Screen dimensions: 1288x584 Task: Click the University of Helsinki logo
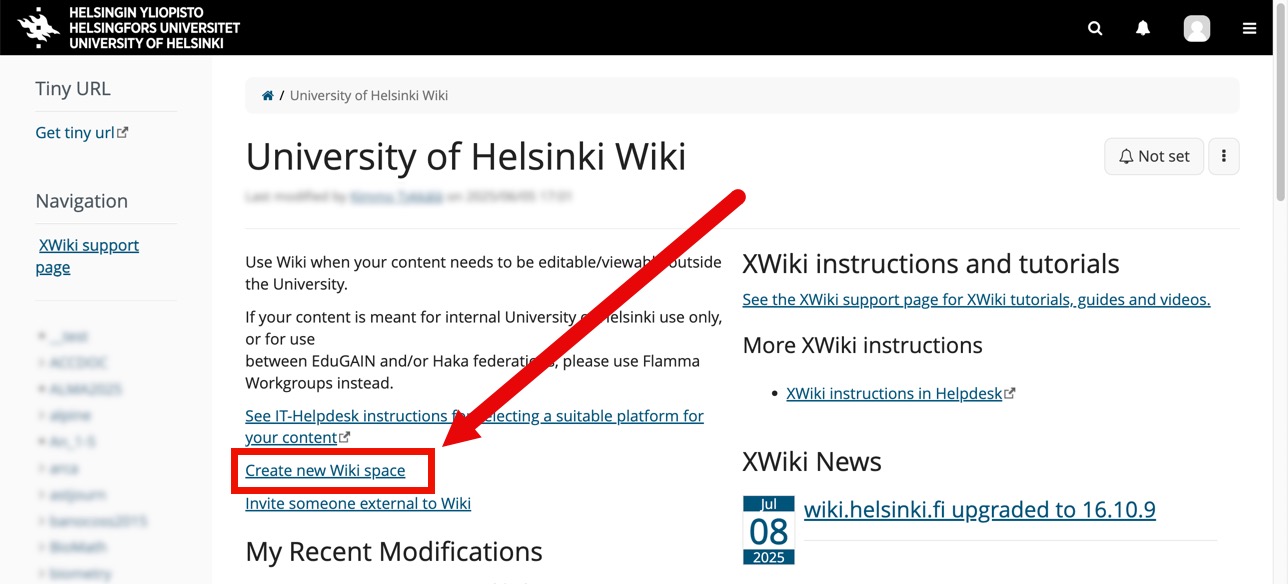[129, 27]
